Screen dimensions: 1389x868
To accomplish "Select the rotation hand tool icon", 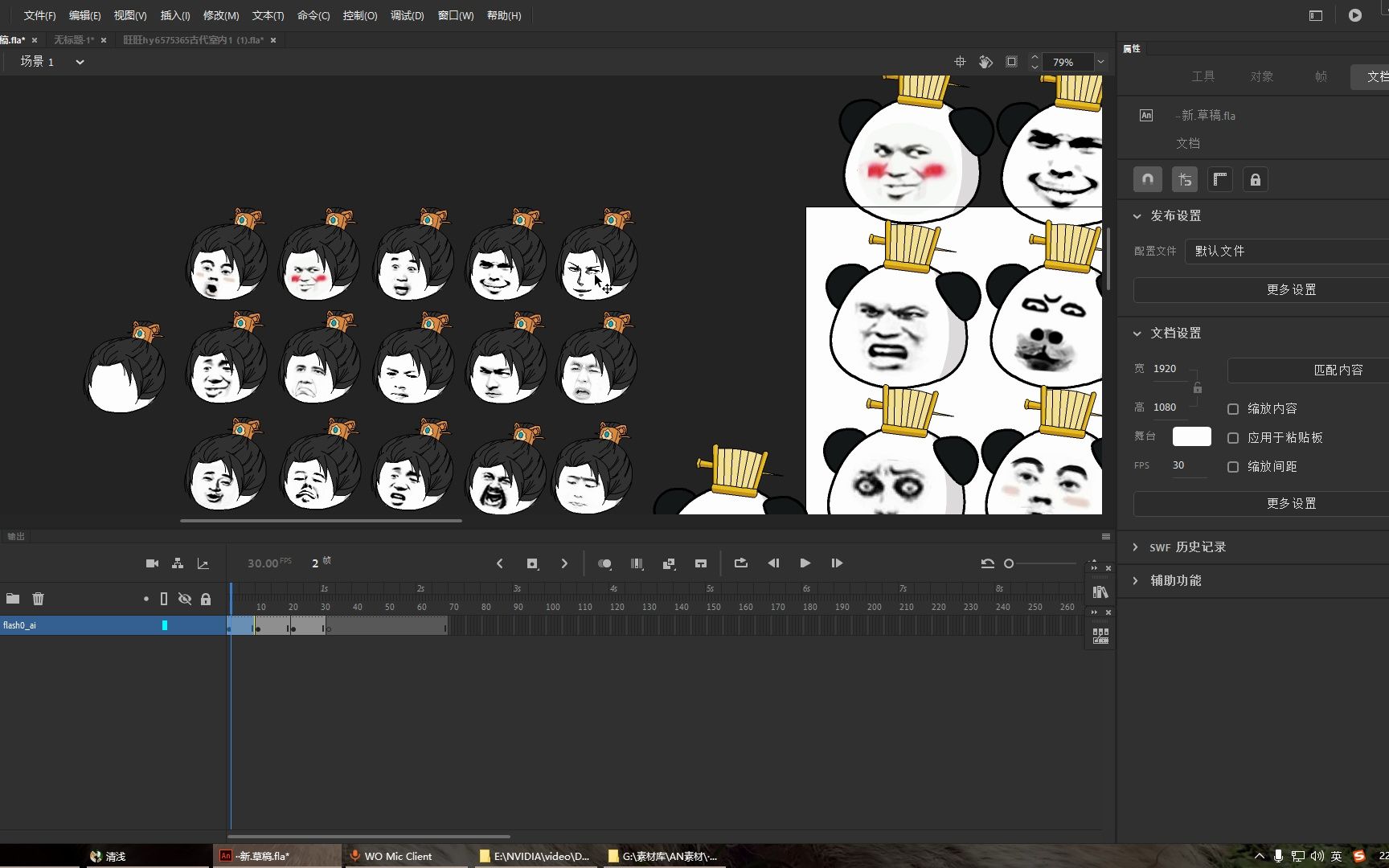I will point(985,62).
